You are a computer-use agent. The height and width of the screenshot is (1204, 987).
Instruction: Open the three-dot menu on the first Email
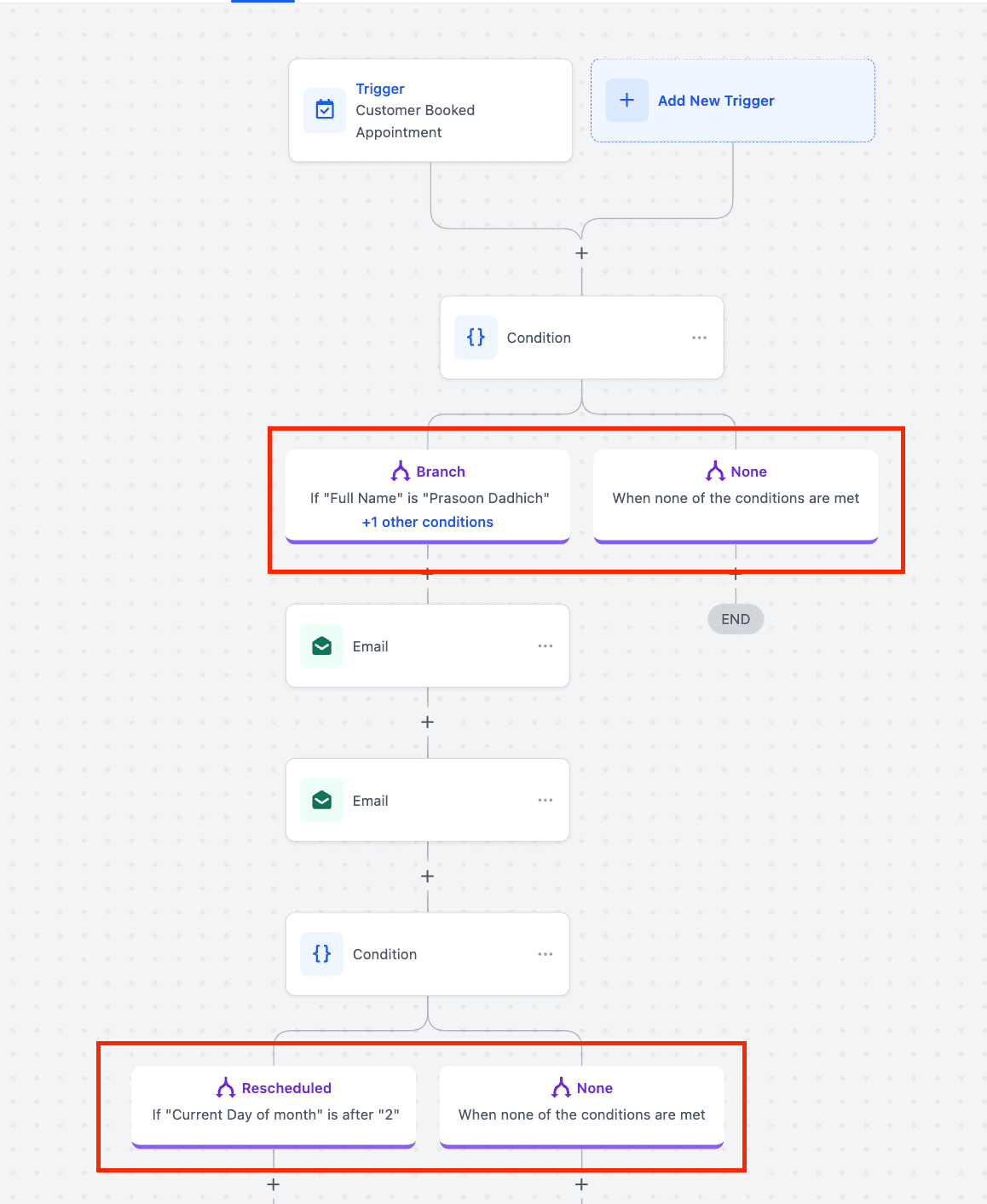coord(545,646)
